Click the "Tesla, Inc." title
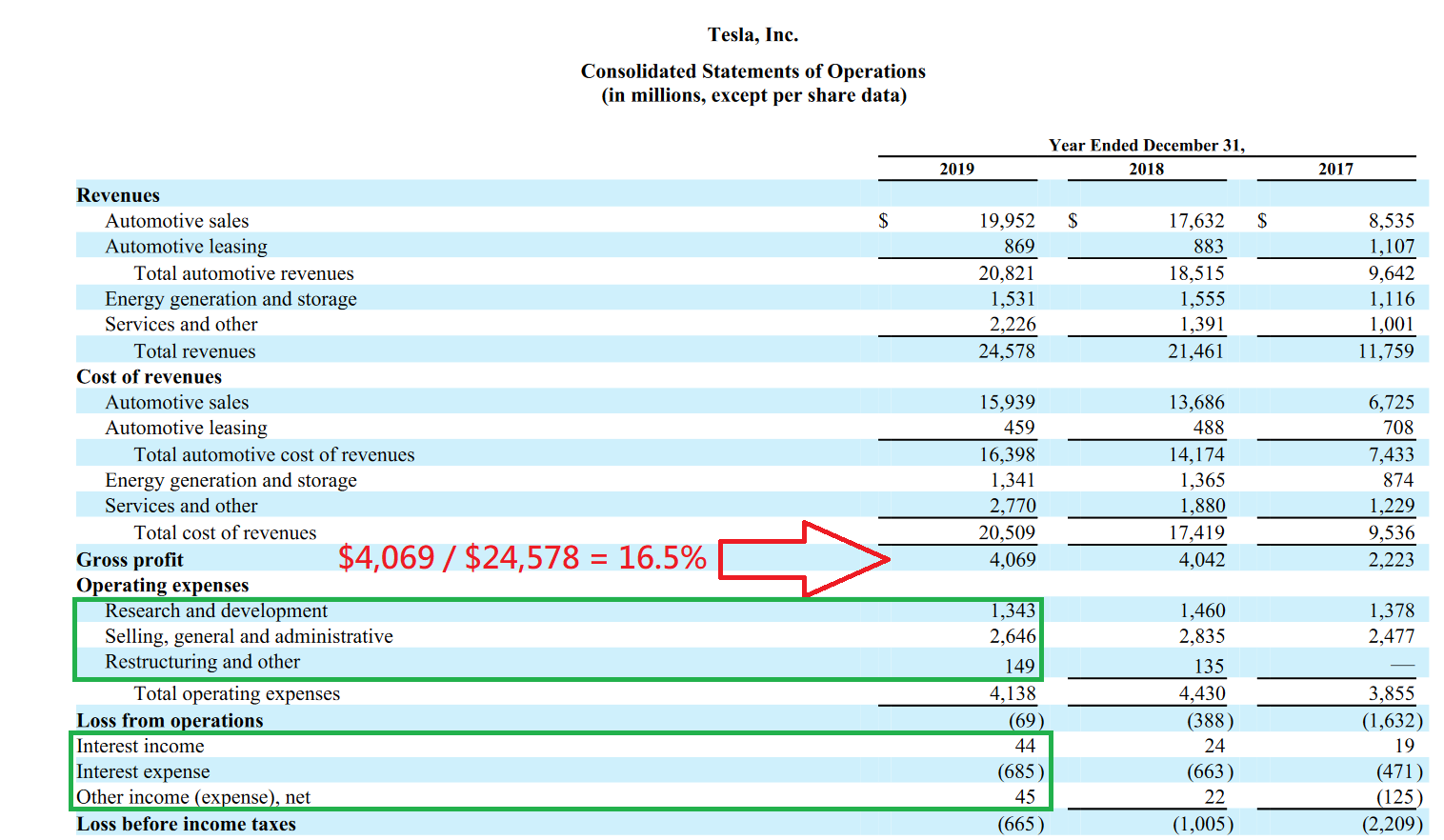The height and width of the screenshot is (840, 1444). click(752, 35)
